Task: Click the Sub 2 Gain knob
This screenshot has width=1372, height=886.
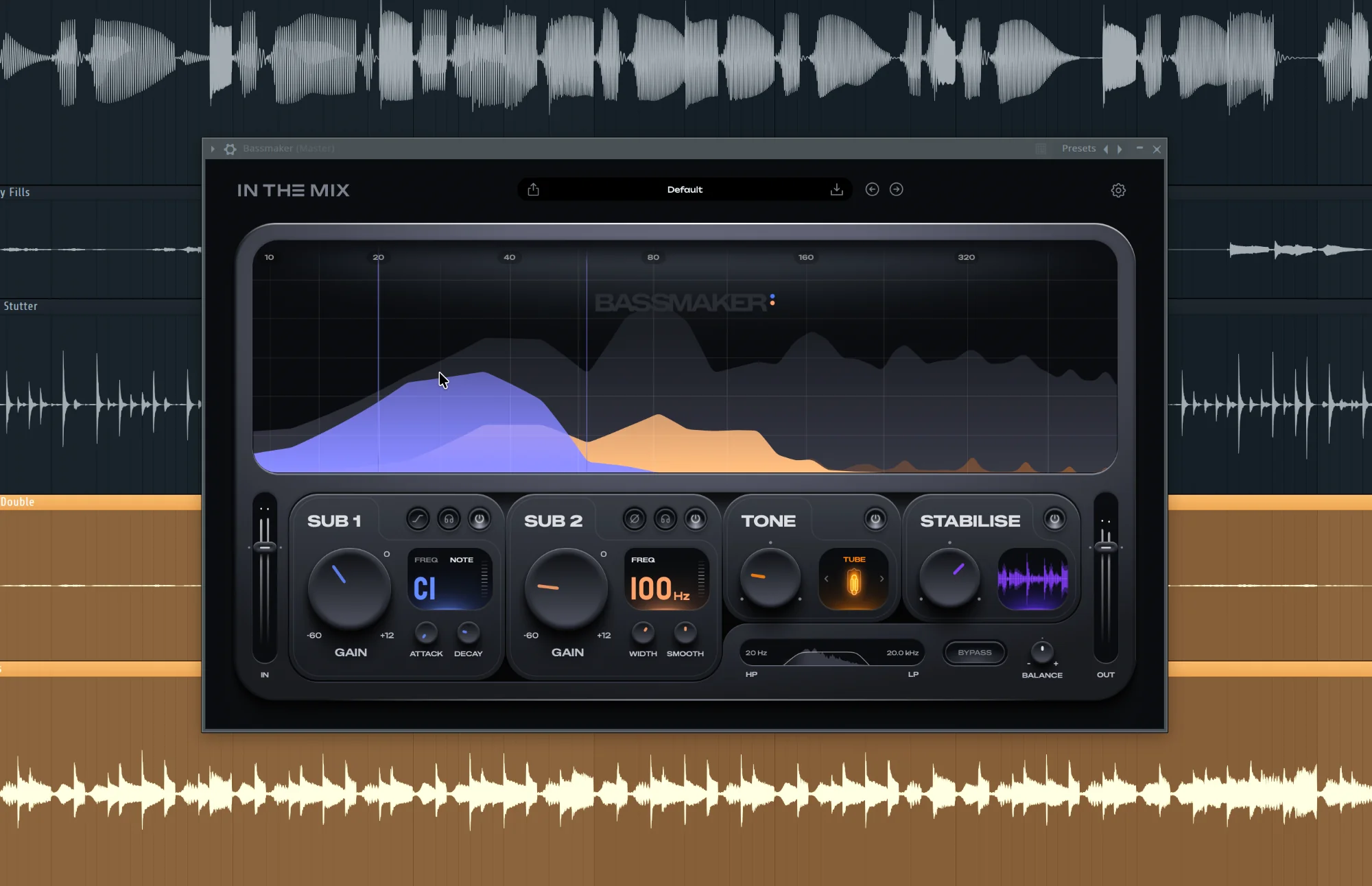Action: (566, 588)
